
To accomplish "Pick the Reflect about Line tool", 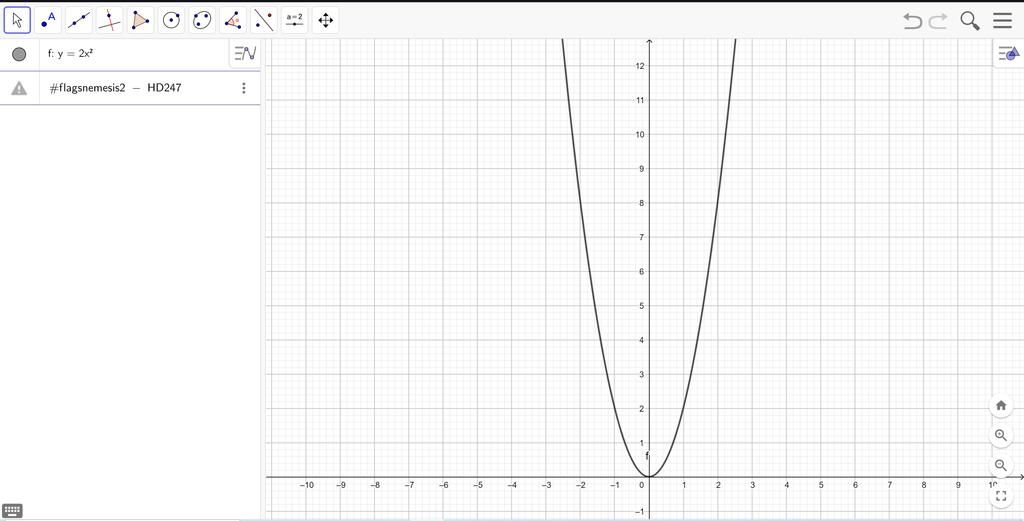I will coord(264,20).
